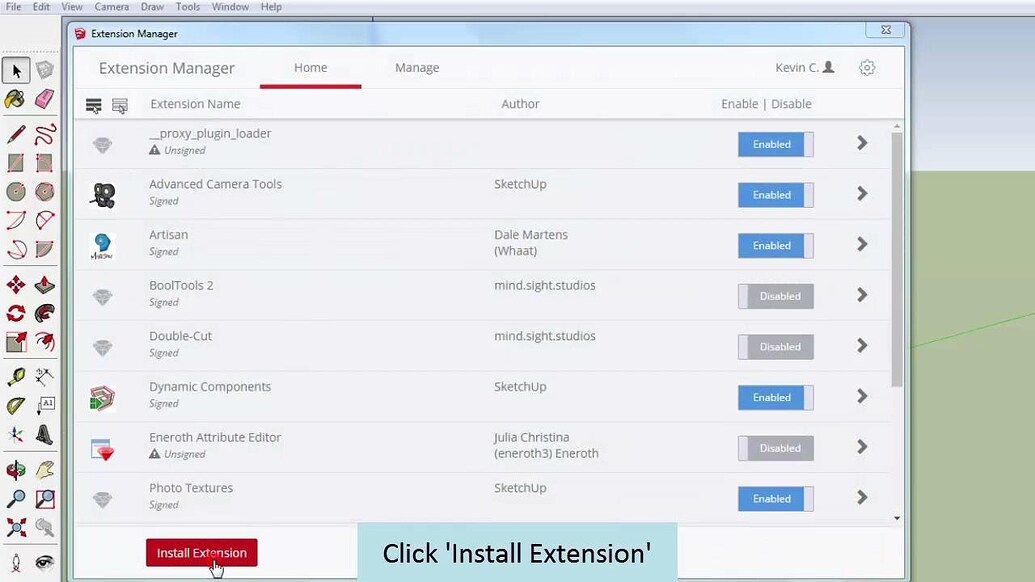Click the Advanced Camera Tools extension icon
The image size is (1035, 582).
click(x=104, y=193)
